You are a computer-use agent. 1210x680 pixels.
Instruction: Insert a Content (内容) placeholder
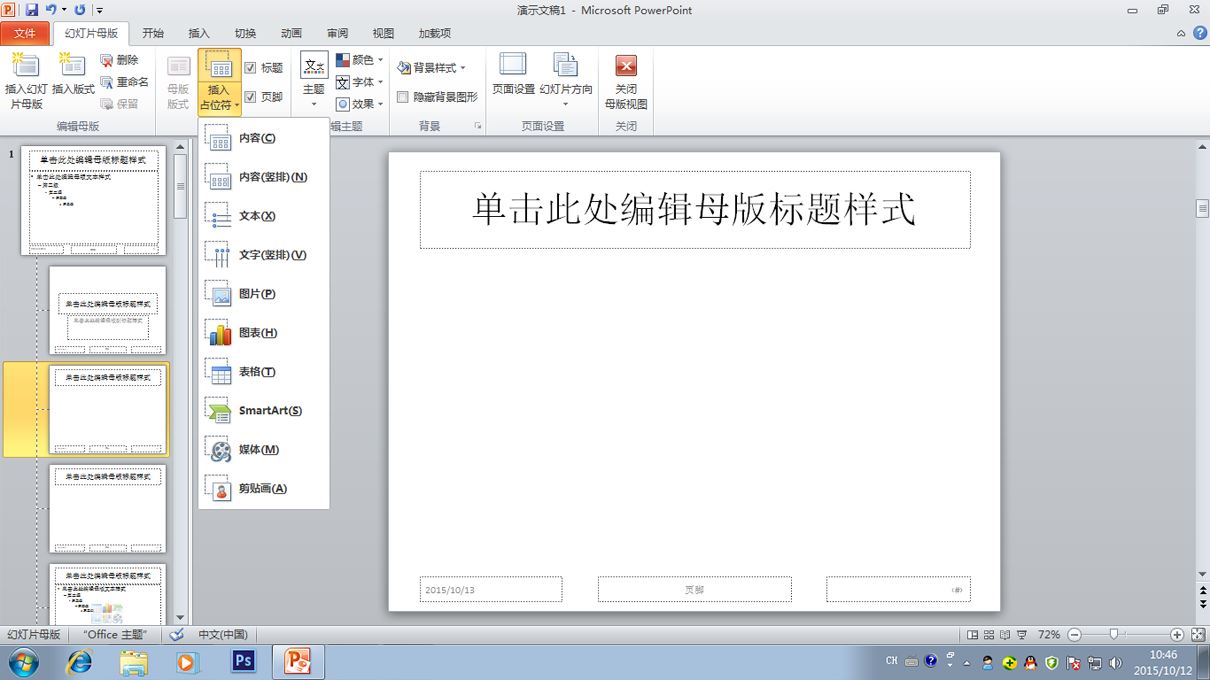264,138
